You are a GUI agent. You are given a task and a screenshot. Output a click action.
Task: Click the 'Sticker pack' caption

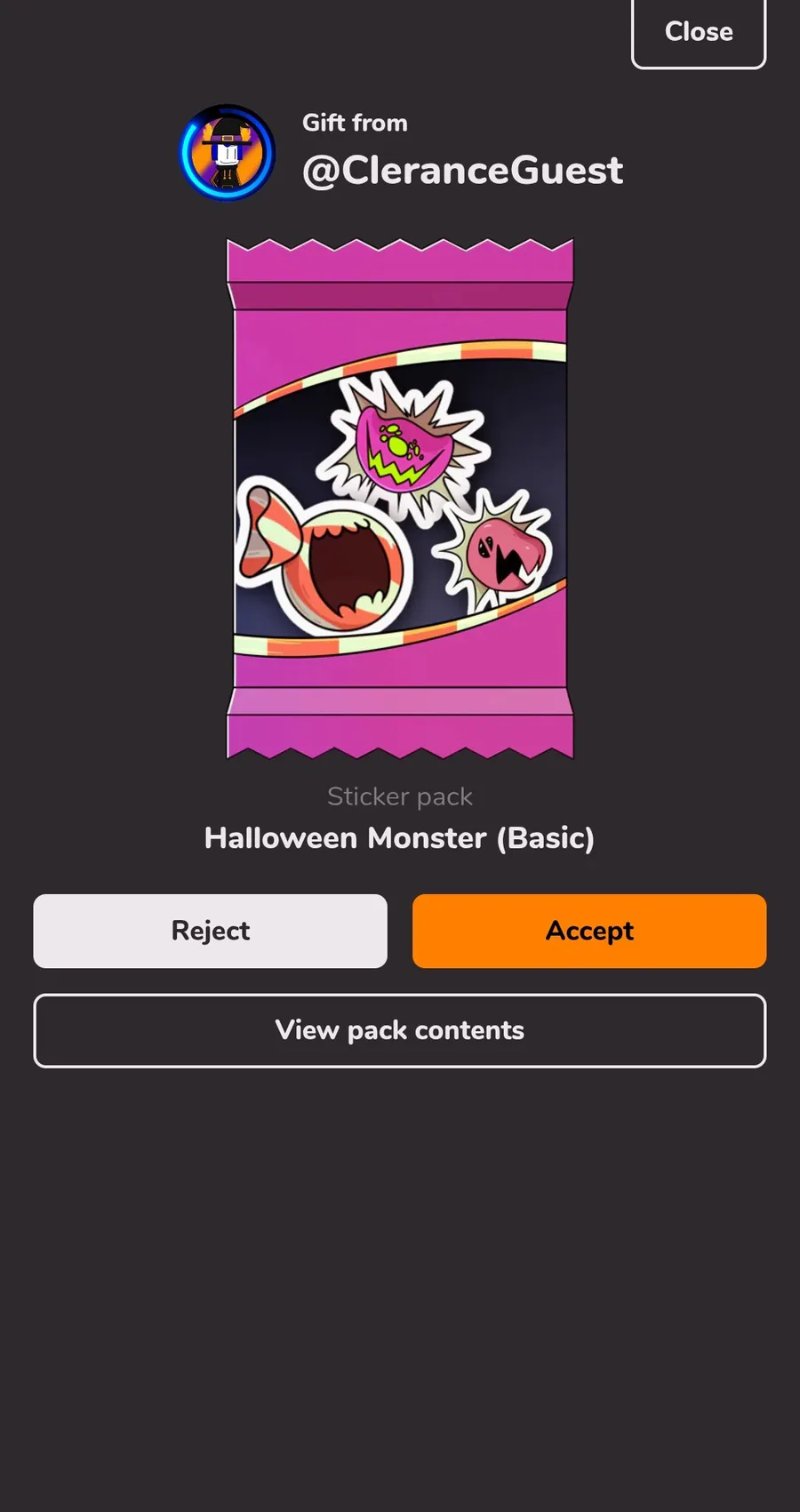400,796
